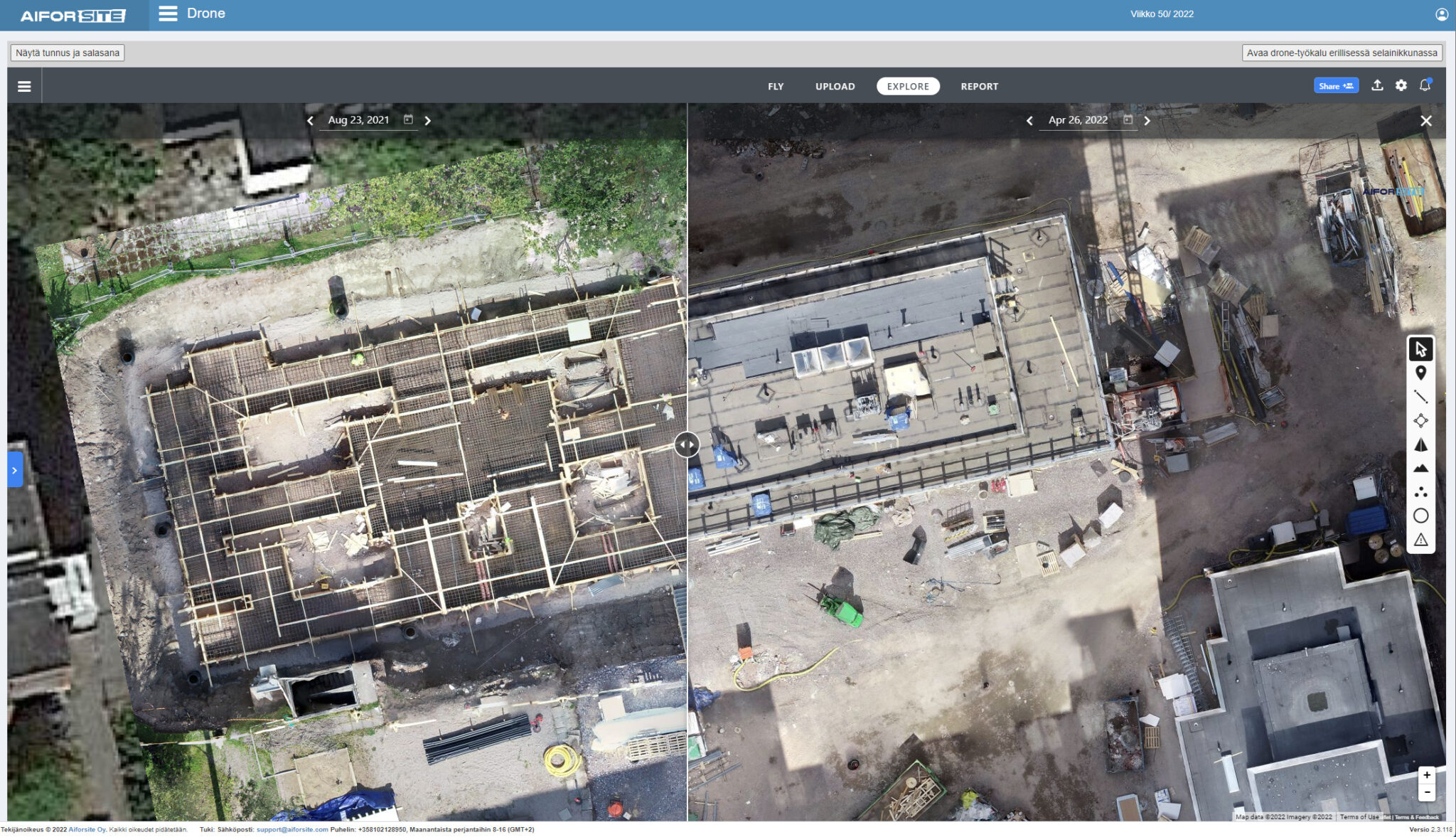This screenshot has height=837, width=1456.
Task: Switch to the REPORT tab
Action: 979,86
